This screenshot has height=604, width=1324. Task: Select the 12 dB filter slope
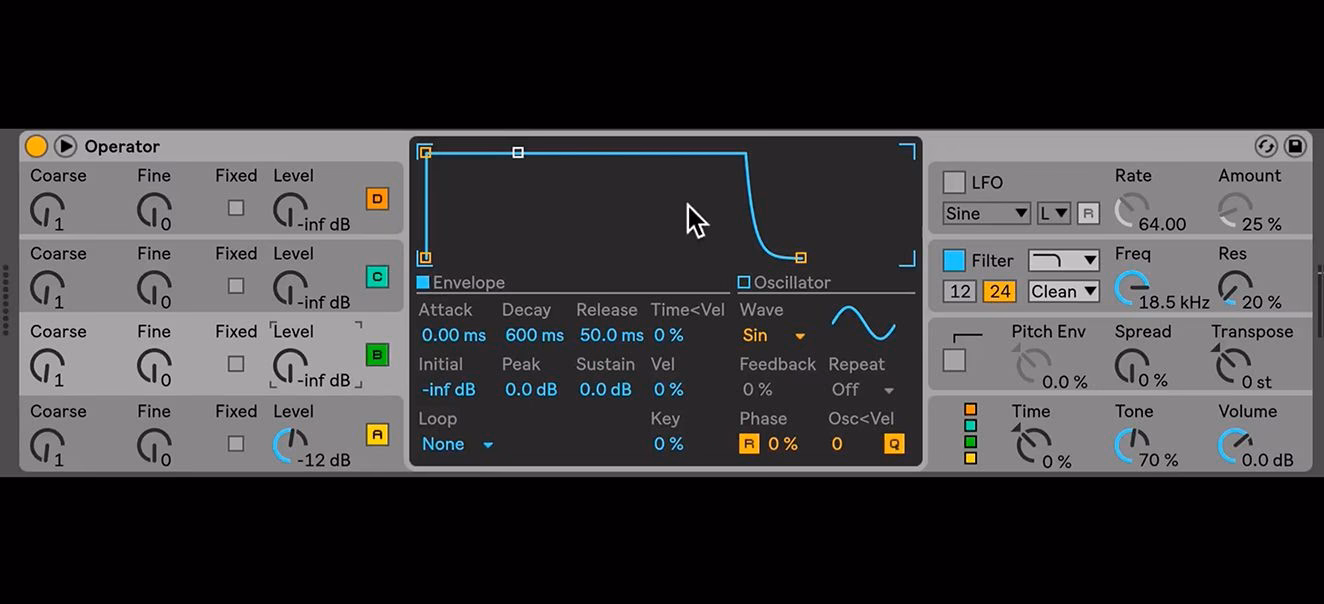click(960, 291)
